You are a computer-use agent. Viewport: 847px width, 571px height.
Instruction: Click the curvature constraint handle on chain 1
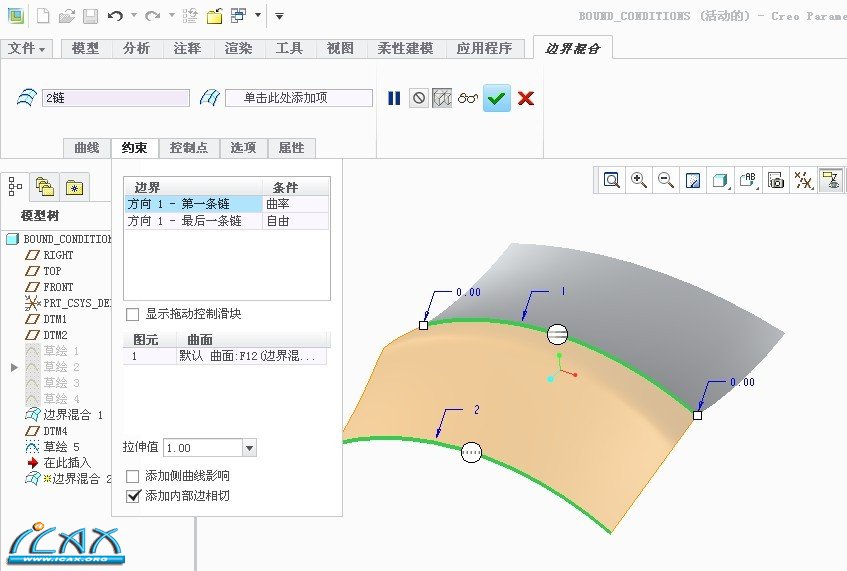click(x=557, y=334)
